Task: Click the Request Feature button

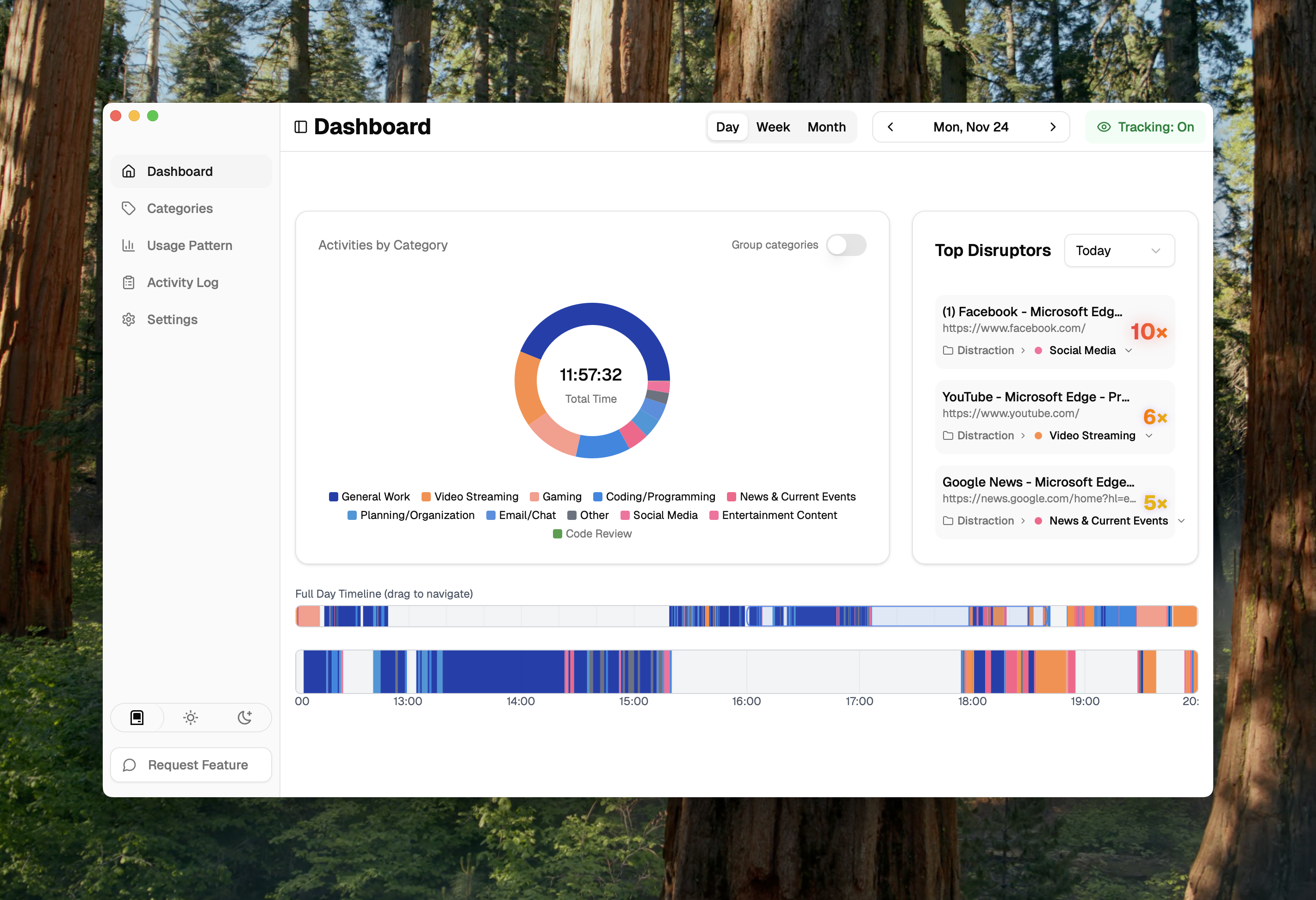Action: tap(191, 765)
